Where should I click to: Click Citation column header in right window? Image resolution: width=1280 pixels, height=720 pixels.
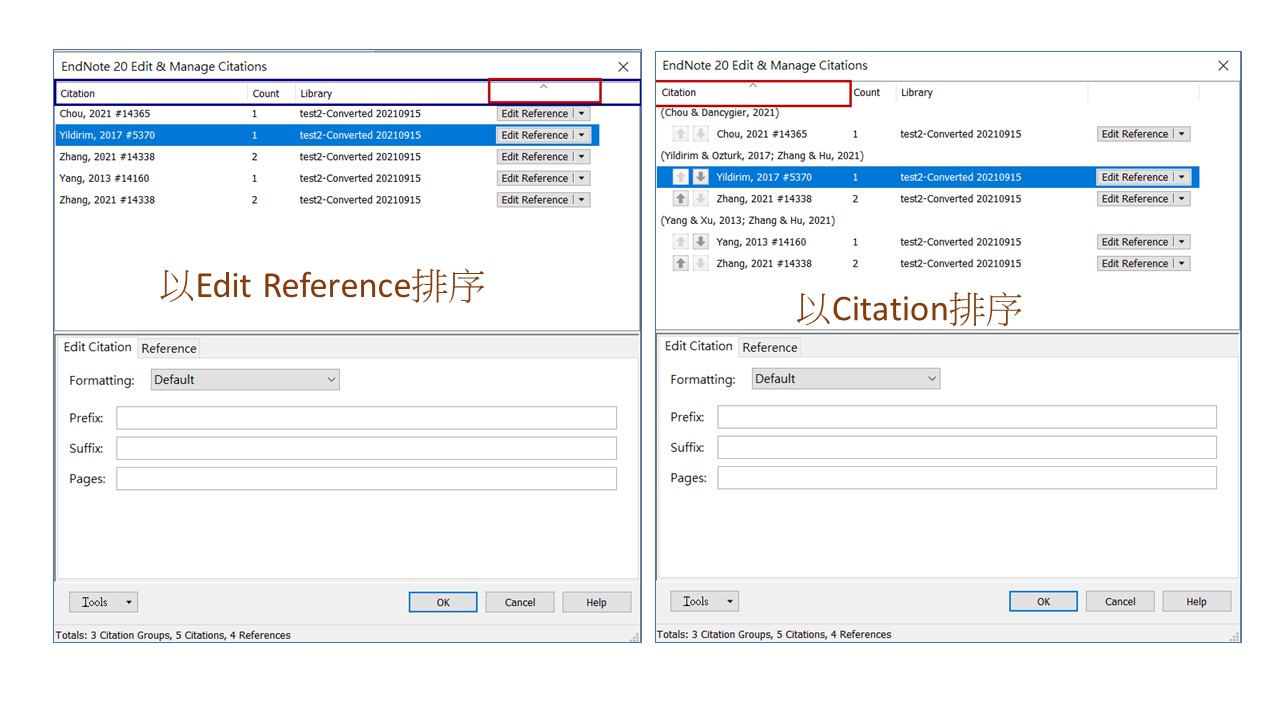[x=754, y=92]
